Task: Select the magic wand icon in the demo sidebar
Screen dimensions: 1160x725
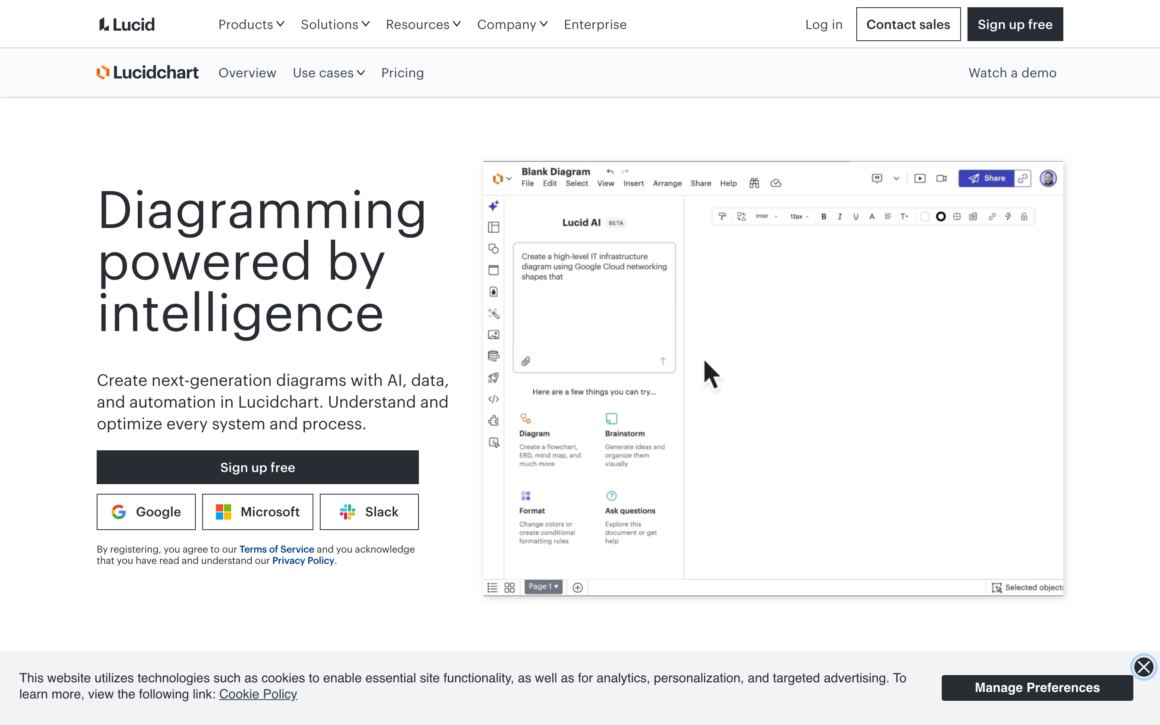Action: (493, 314)
